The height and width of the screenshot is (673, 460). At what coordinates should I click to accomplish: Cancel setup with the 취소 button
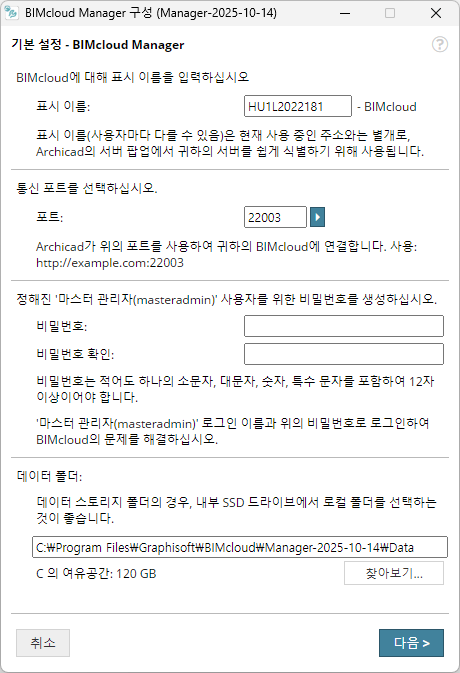pyautogui.click(x=43, y=643)
